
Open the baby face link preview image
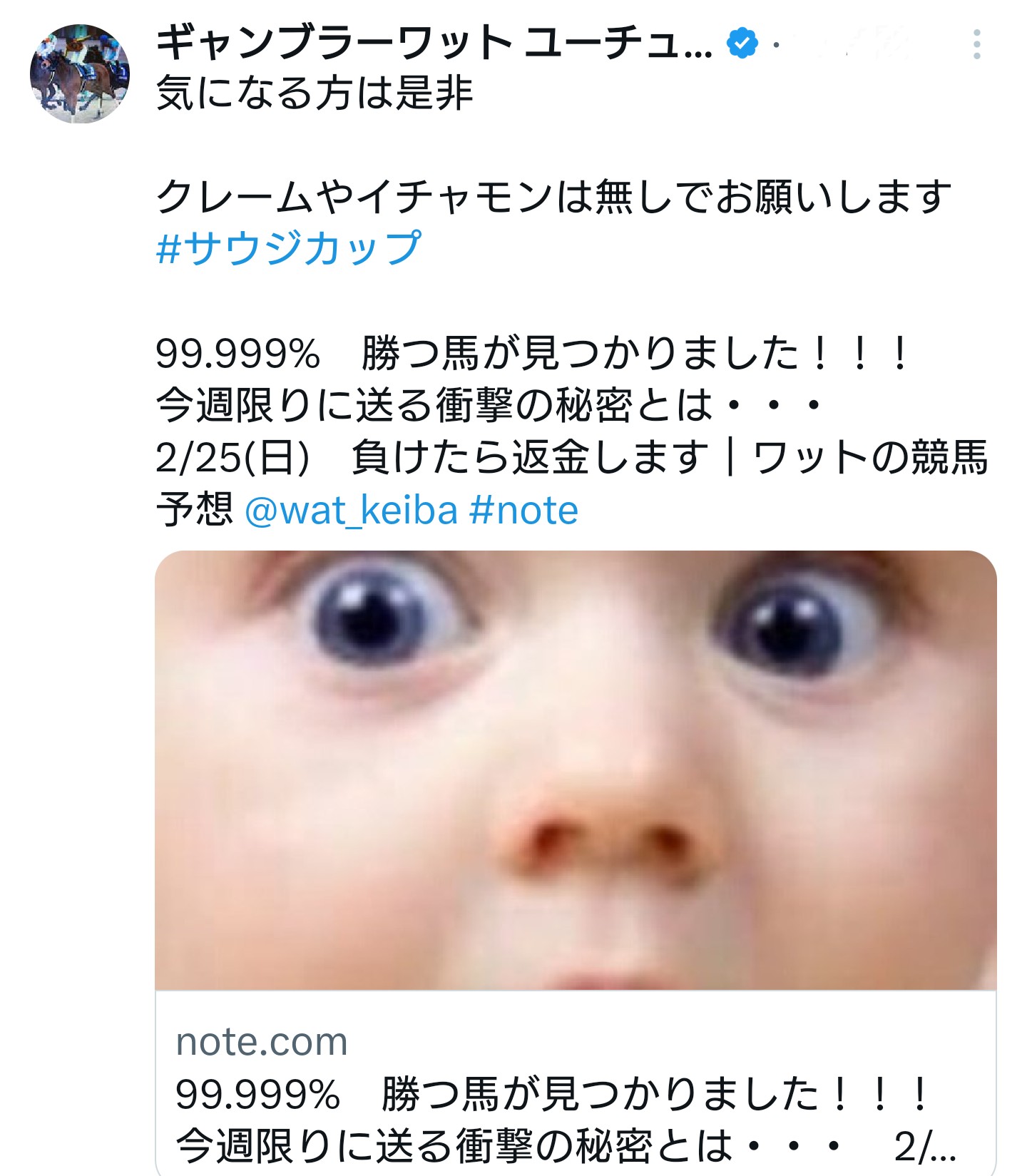[576, 770]
